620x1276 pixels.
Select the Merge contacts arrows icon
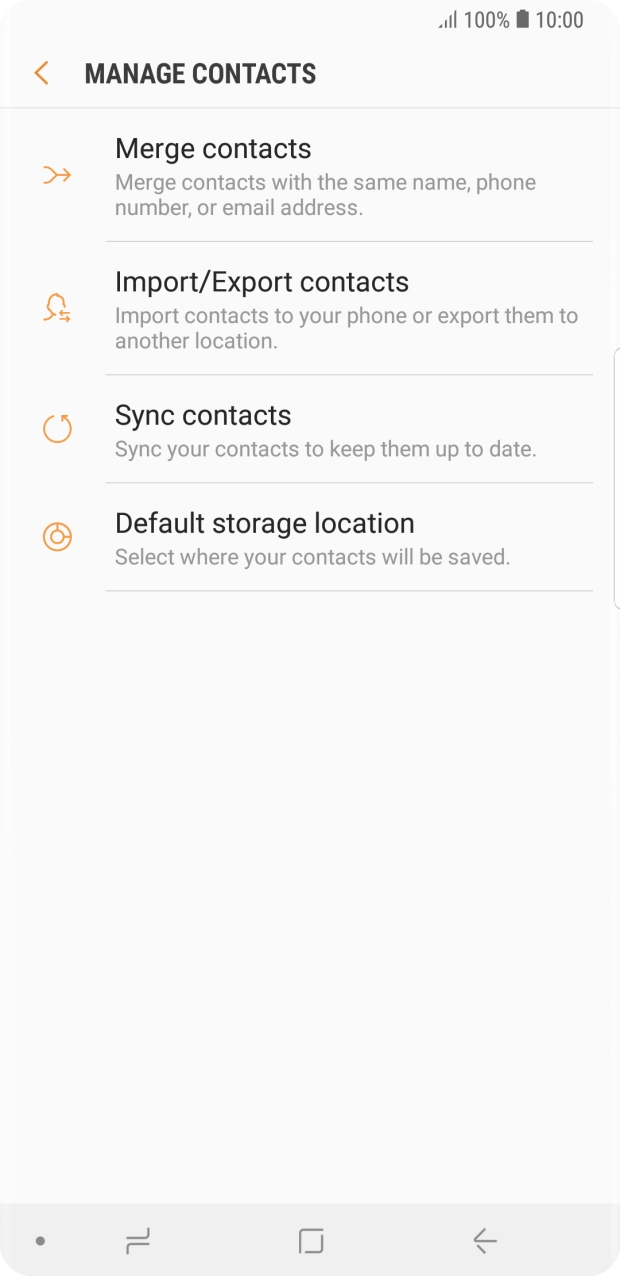pos(56,173)
